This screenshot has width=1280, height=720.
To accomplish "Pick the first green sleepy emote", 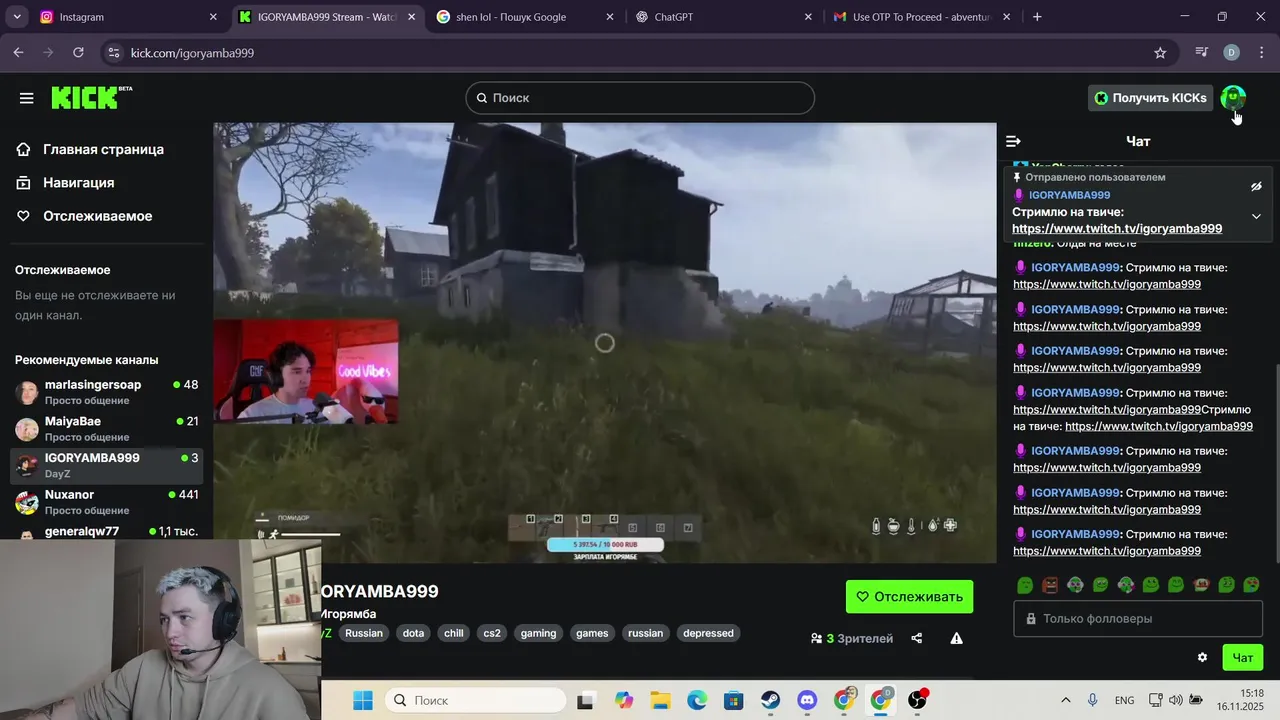I will point(1025,585).
